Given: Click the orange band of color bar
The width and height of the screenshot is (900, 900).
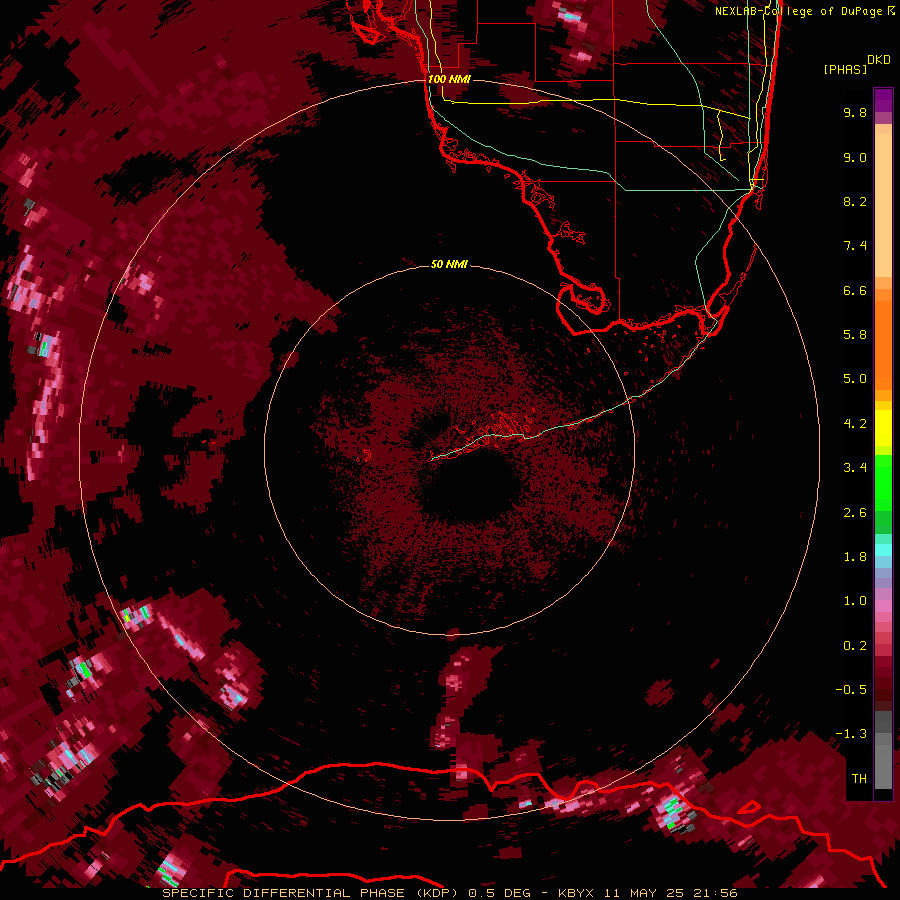Looking at the screenshot, I should pos(883,344).
